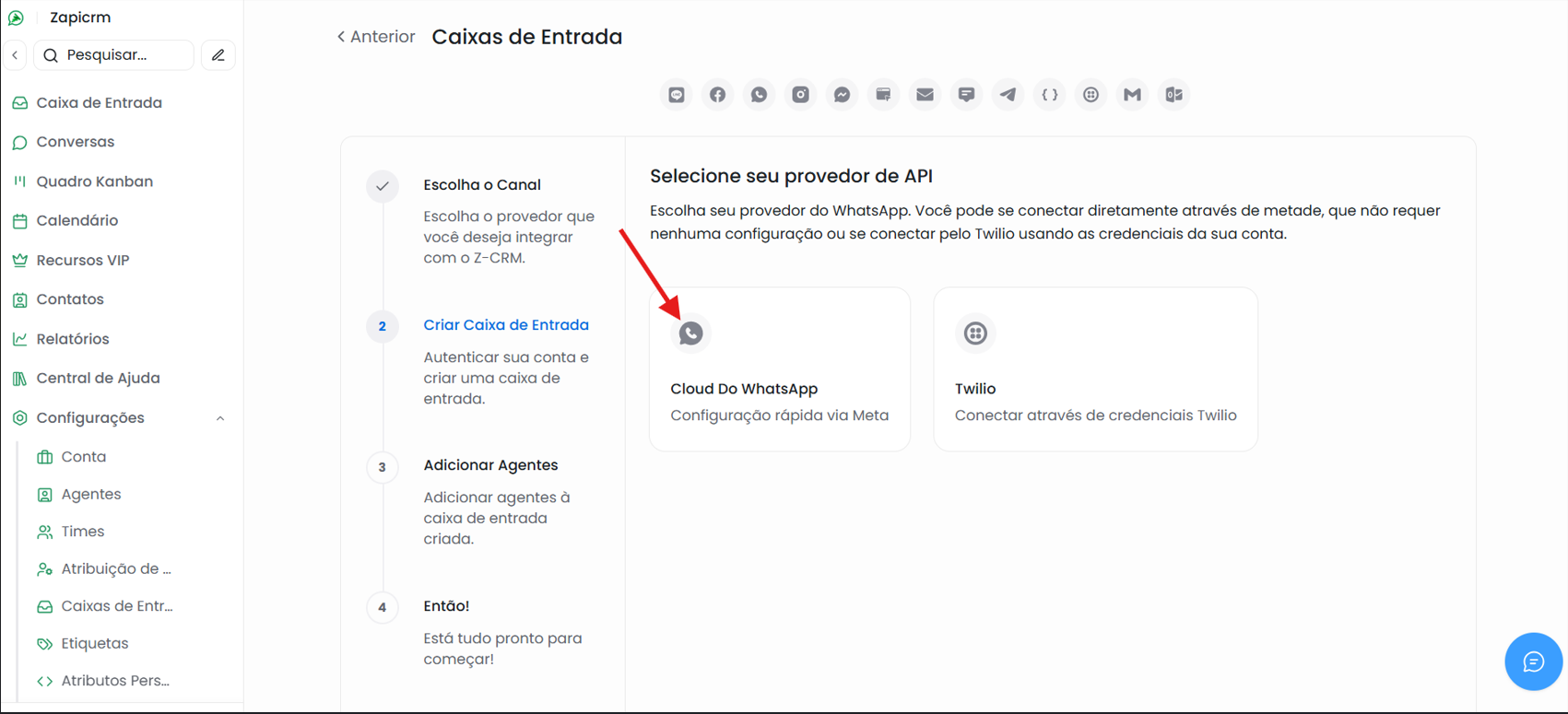The image size is (1568, 714).
Task: Open Relatórios in the sidebar
Action: tap(73, 339)
